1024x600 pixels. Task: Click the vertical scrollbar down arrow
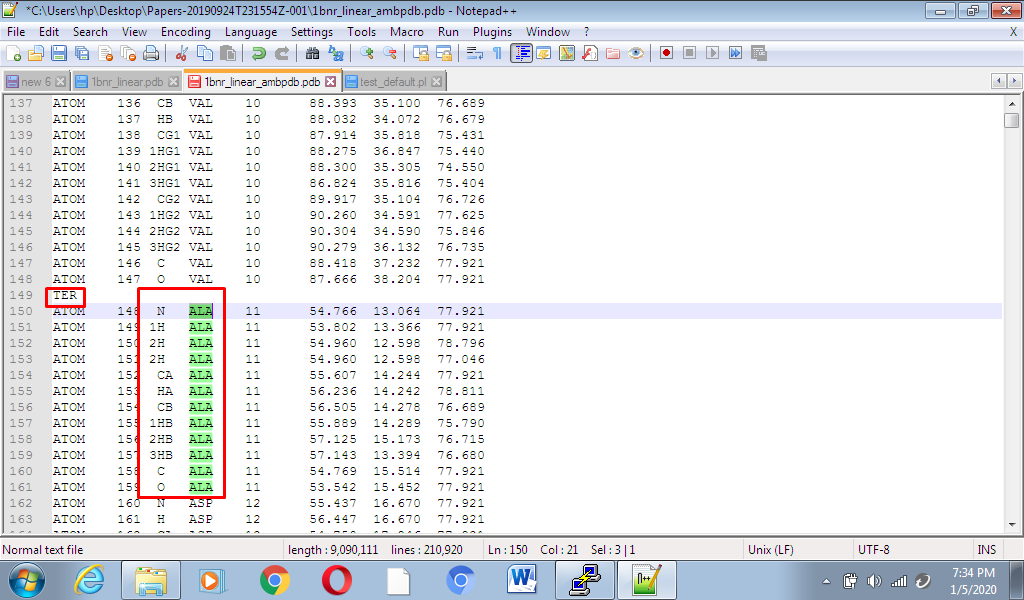click(x=1011, y=526)
